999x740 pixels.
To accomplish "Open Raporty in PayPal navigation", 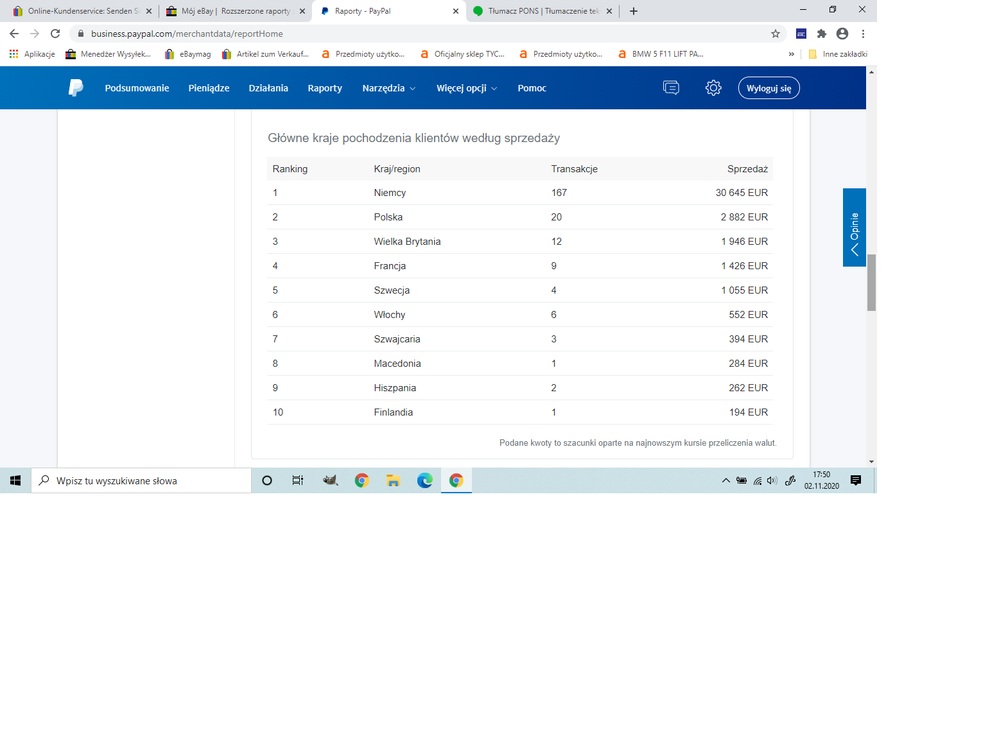I will pos(325,88).
